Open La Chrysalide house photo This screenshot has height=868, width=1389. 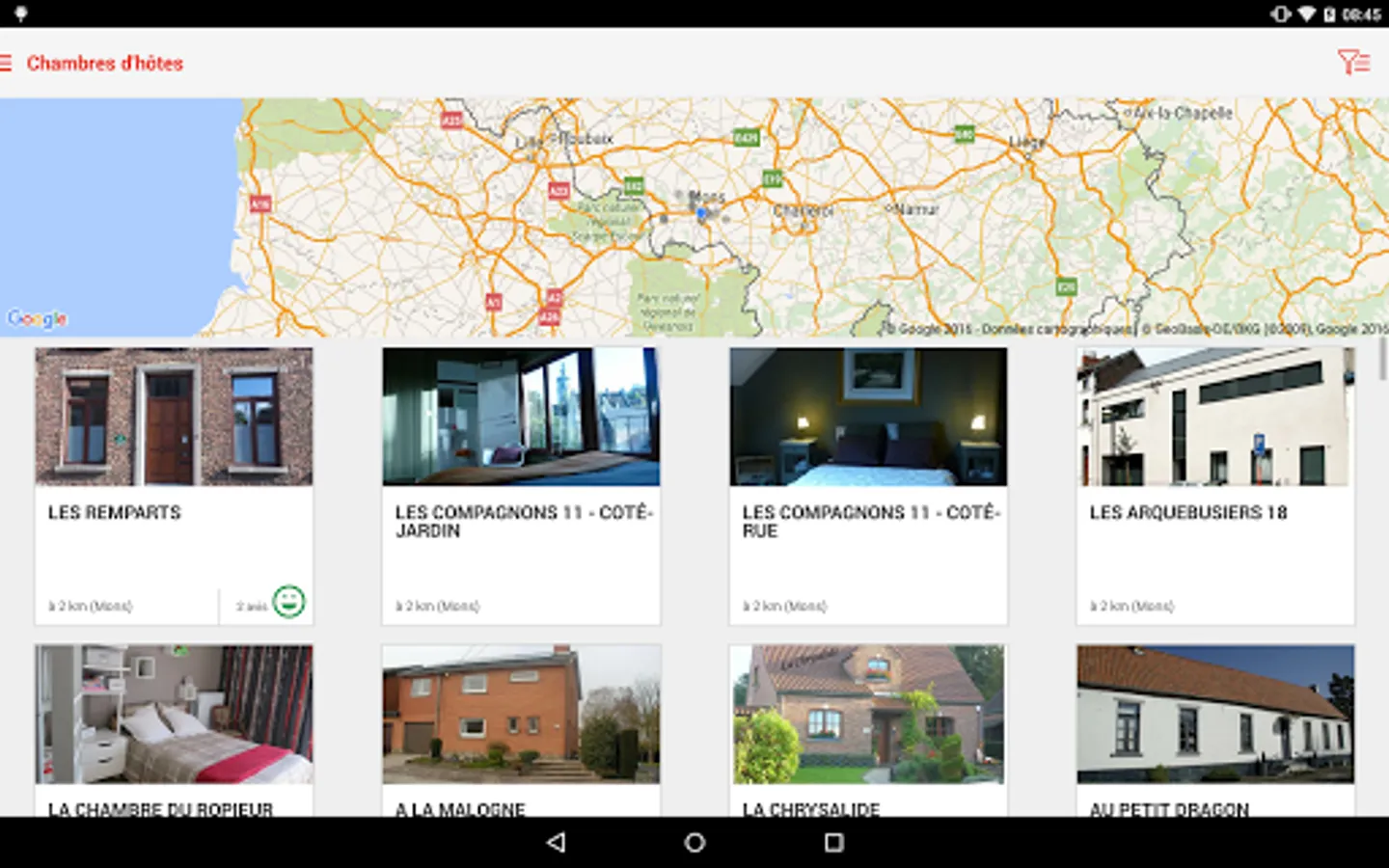pyautogui.click(x=868, y=715)
